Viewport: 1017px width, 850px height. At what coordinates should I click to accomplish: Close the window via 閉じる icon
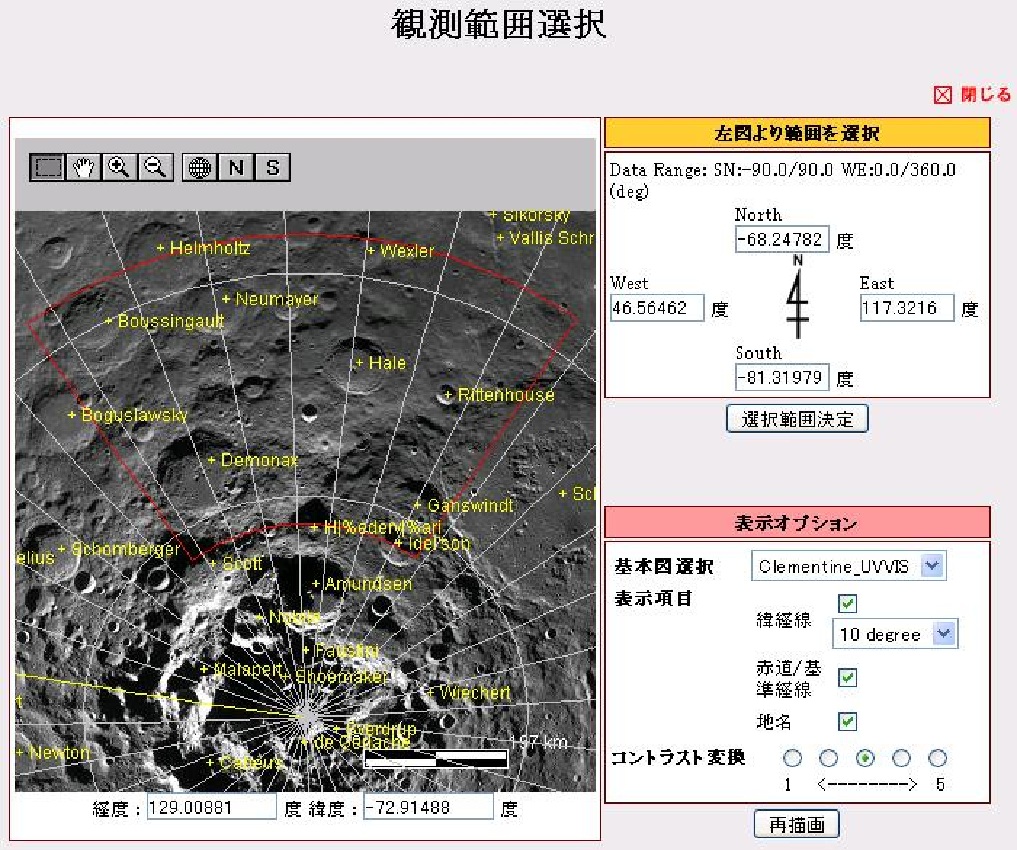tap(942, 95)
